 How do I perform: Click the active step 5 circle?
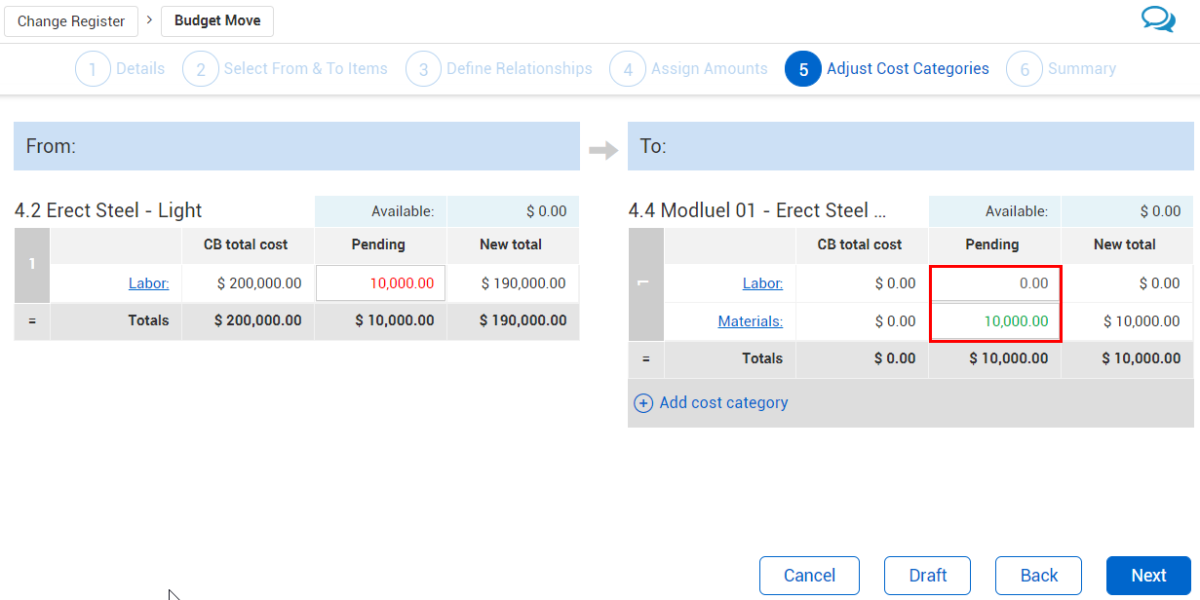click(803, 69)
